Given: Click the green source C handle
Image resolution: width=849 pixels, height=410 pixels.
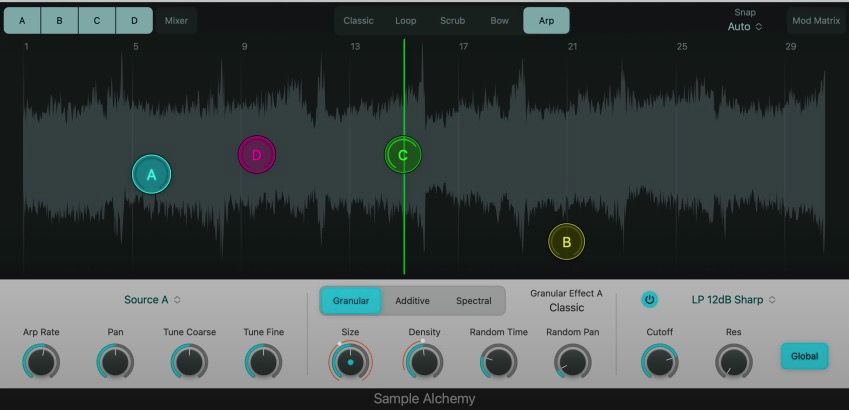Looking at the screenshot, I should pyautogui.click(x=403, y=155).
